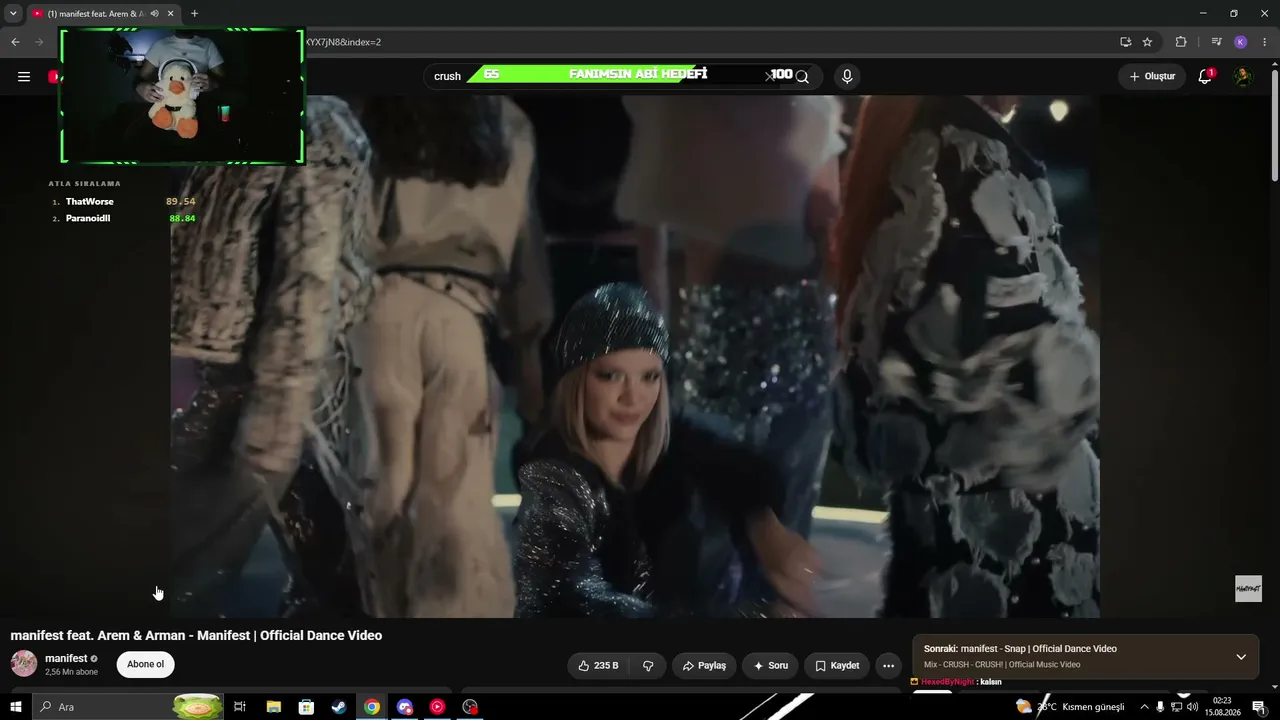Open Chrome extensions puzzle icon
The image size is (1280, 720).
tap(1181, 42)
